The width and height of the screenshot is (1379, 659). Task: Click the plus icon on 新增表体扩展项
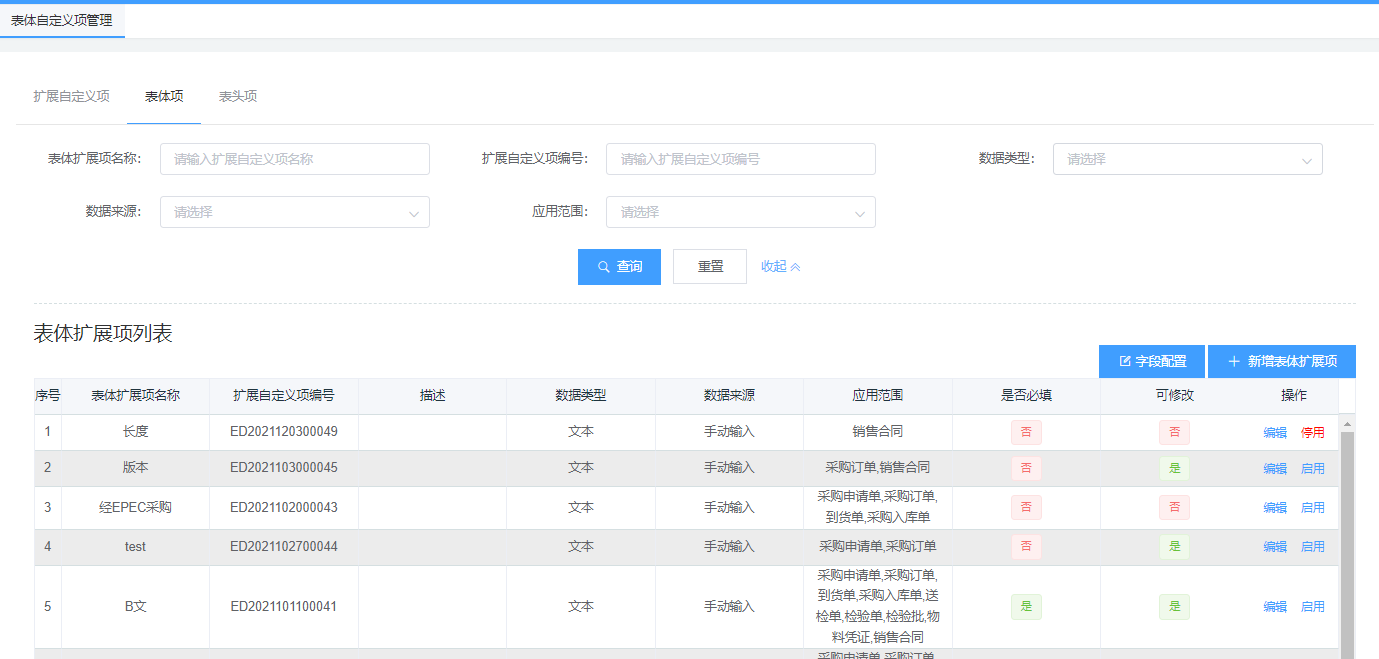coord(1234,361)
